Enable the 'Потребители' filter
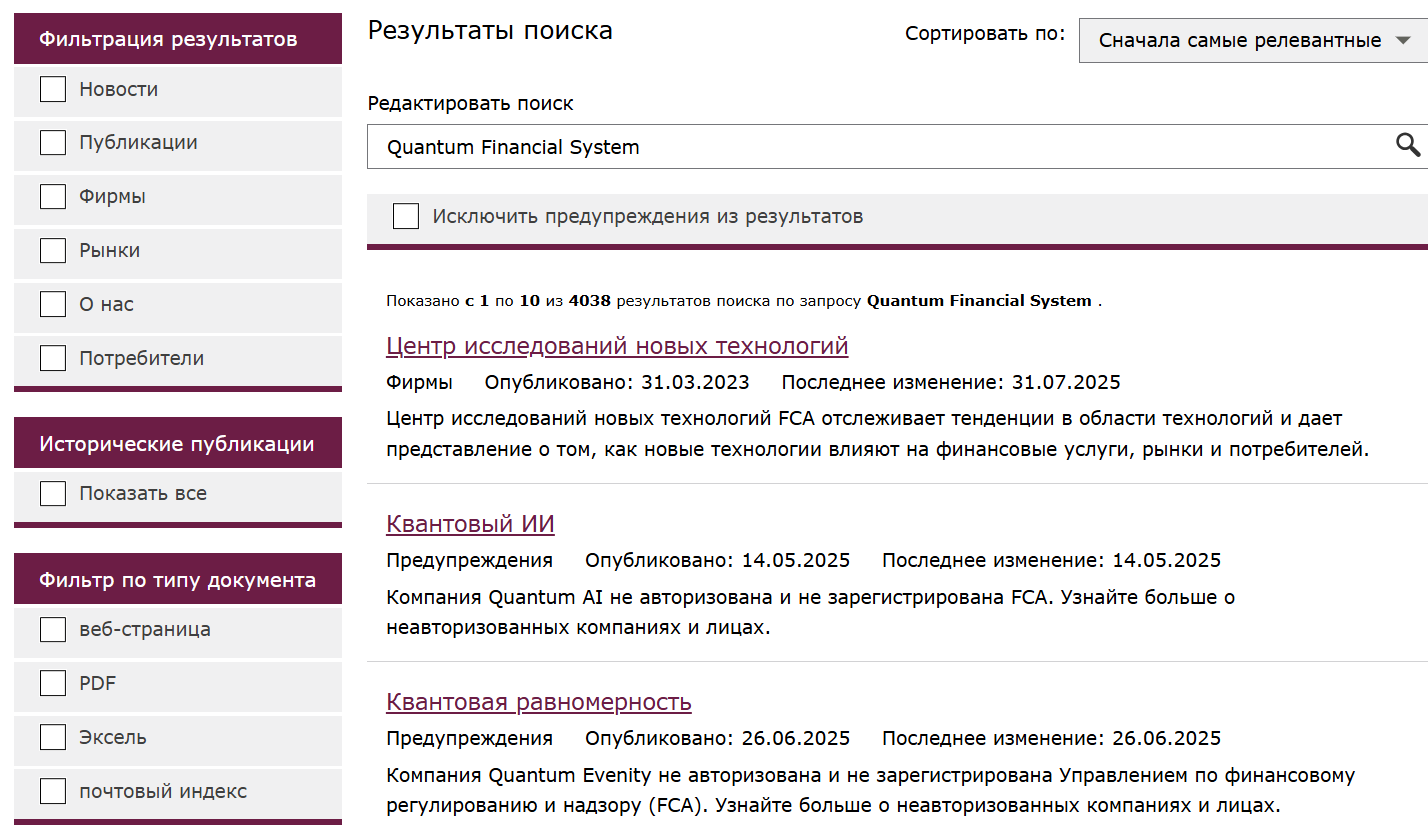1428x835 pixels. coord(52,357)
